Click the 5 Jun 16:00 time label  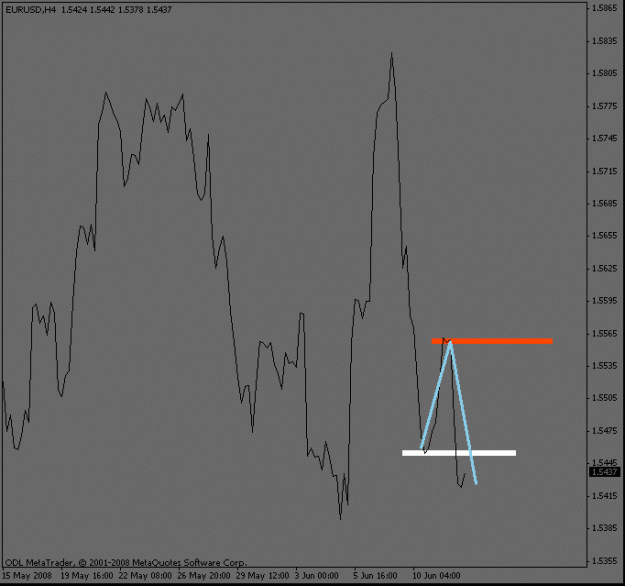[x=375, y=576]
